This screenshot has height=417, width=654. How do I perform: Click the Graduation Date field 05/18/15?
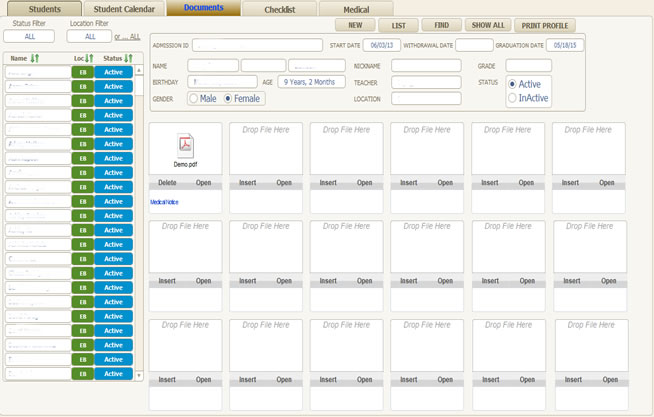point(565,45)
